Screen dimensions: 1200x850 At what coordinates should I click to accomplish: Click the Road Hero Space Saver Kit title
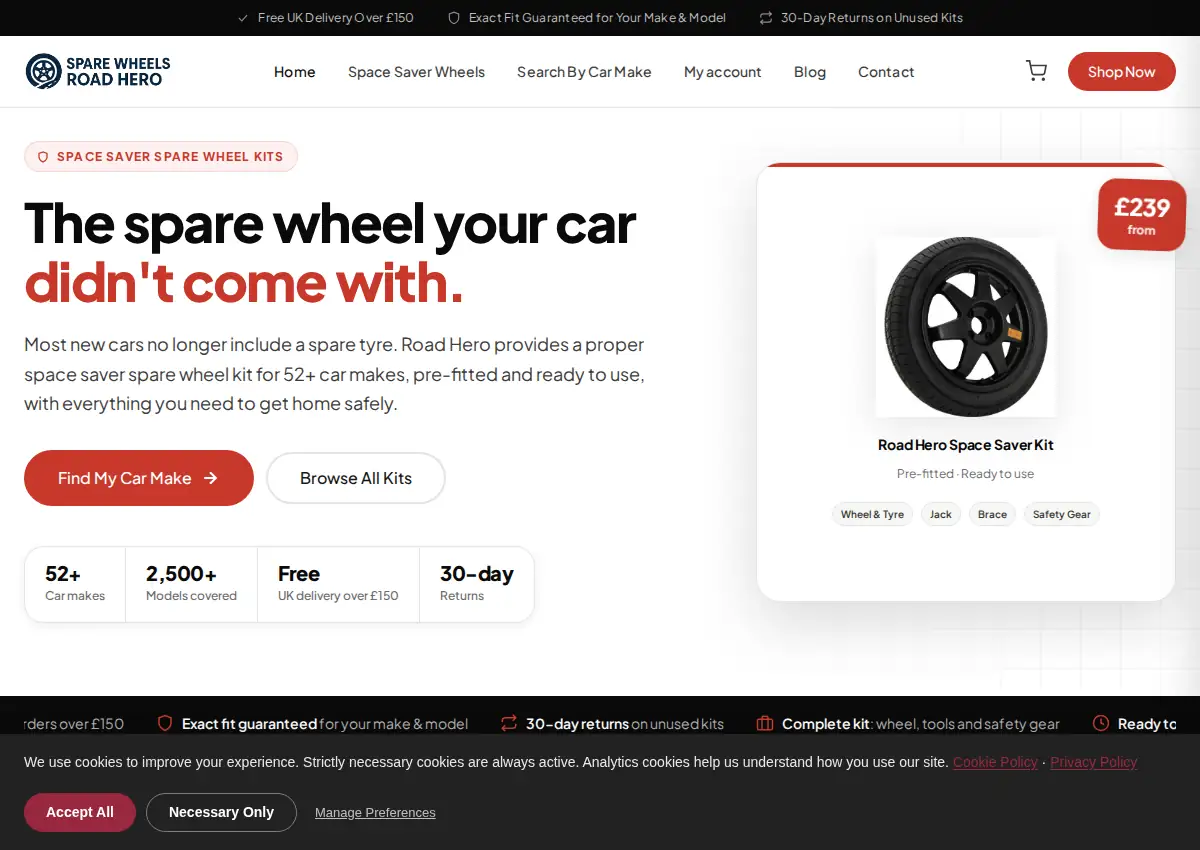pyautogui.click(x=966, y=445)
